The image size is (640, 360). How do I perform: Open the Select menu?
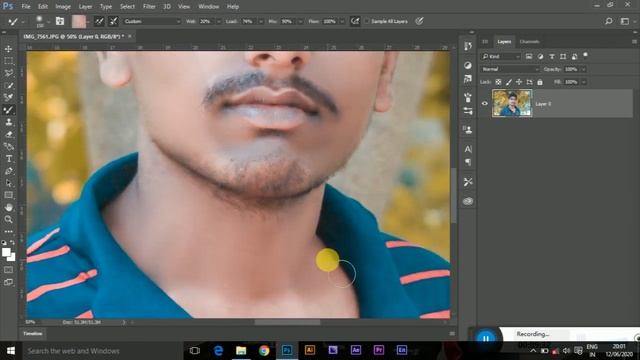[127, 7]
